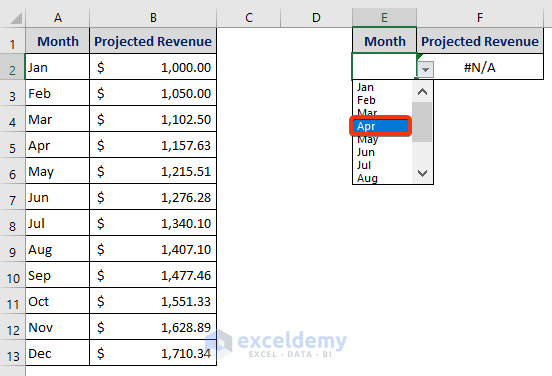
Task: Select the Month header in cell E1
Action: coord(384,41)
